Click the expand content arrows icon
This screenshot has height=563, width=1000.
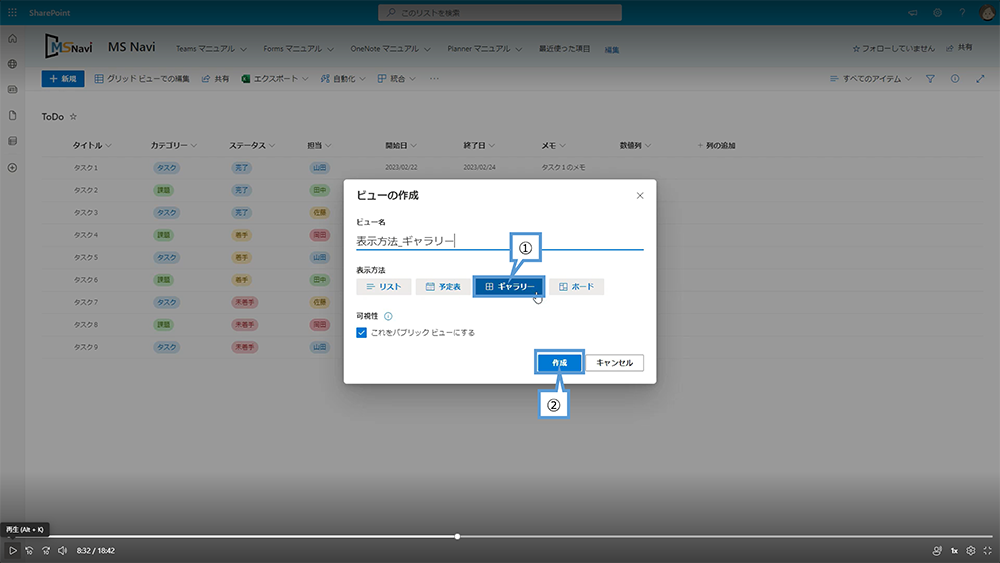pos(980,79)
